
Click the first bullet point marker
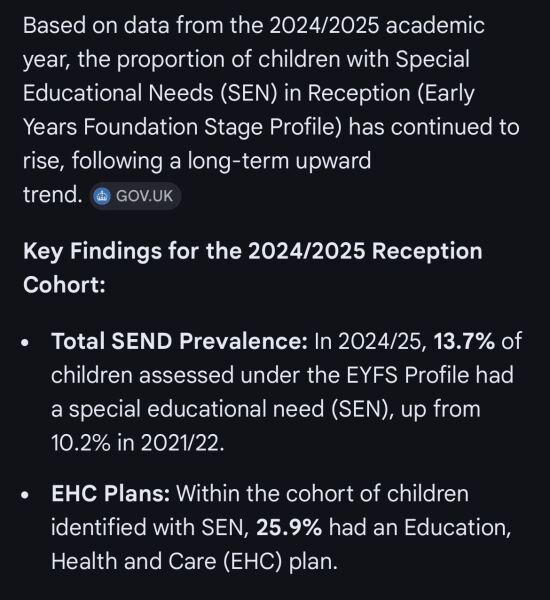click(x=25, y=342)
